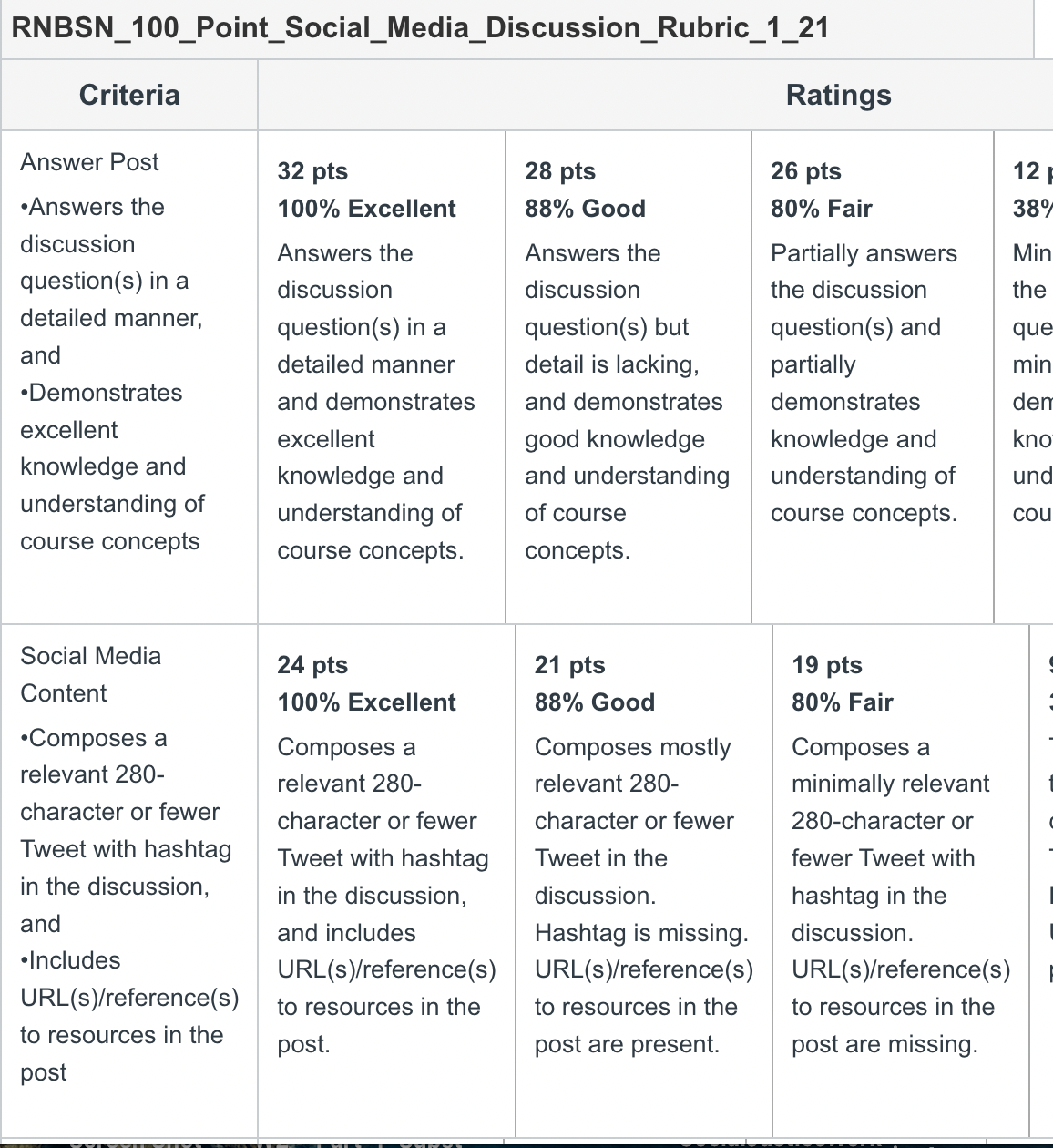Select the 21 pts rating value
Viewport: 1053px width, 1148px height.
click(x=569, y=665)
